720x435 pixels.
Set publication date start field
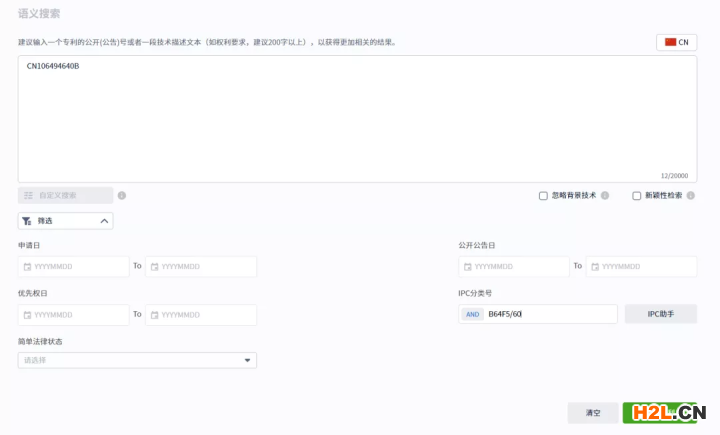(514, 266)
